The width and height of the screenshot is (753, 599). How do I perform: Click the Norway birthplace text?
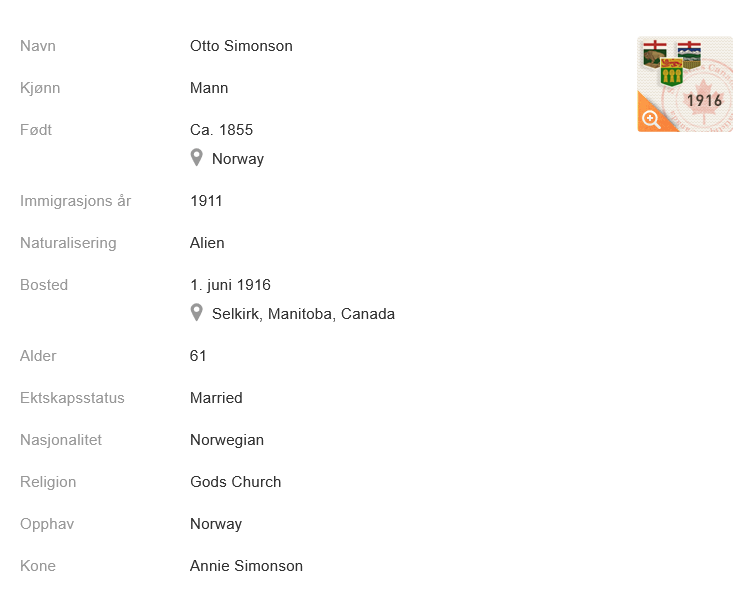pyautogui.click(x=238, y=159)
